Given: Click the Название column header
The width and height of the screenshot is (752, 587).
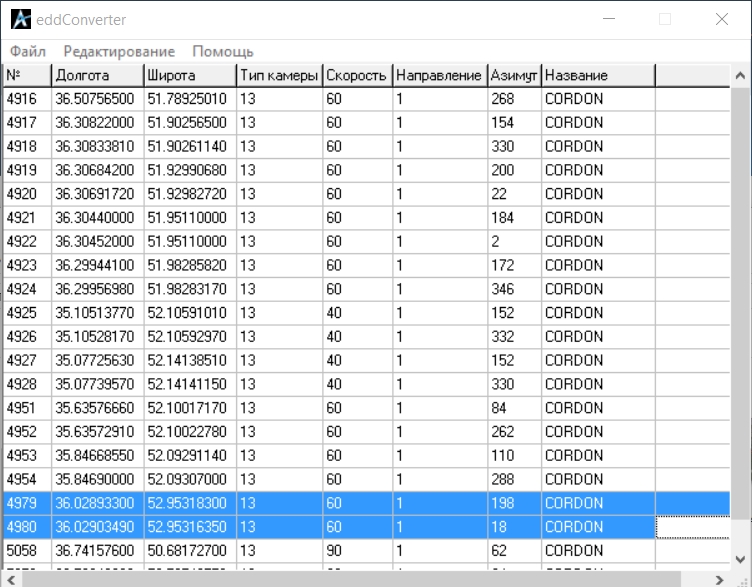Looking at the screenshot, I should click(x=597, y=76).
